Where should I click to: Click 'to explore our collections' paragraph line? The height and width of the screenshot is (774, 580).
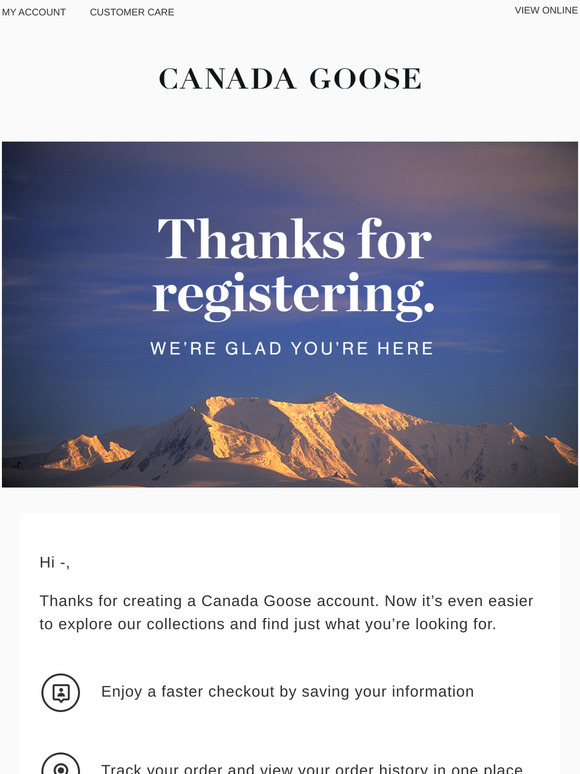pos(268,624)
